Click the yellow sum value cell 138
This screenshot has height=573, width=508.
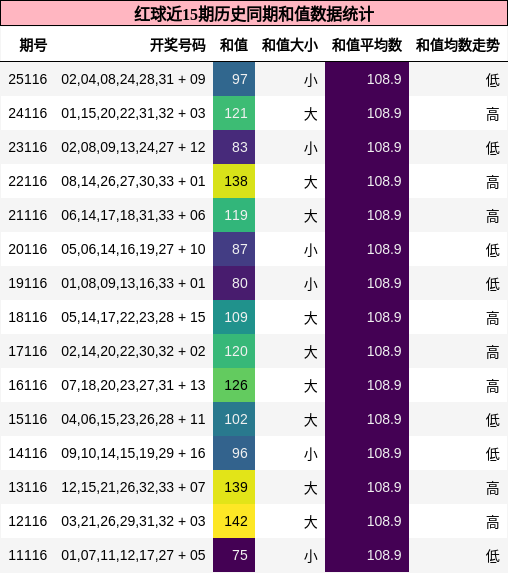point(234,181)
